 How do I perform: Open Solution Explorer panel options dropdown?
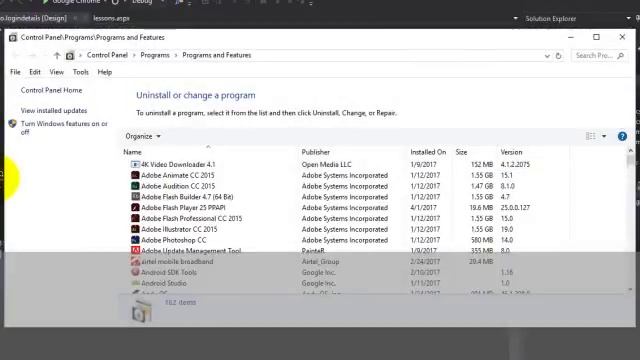pyautogui.click(x=629, y=18)
